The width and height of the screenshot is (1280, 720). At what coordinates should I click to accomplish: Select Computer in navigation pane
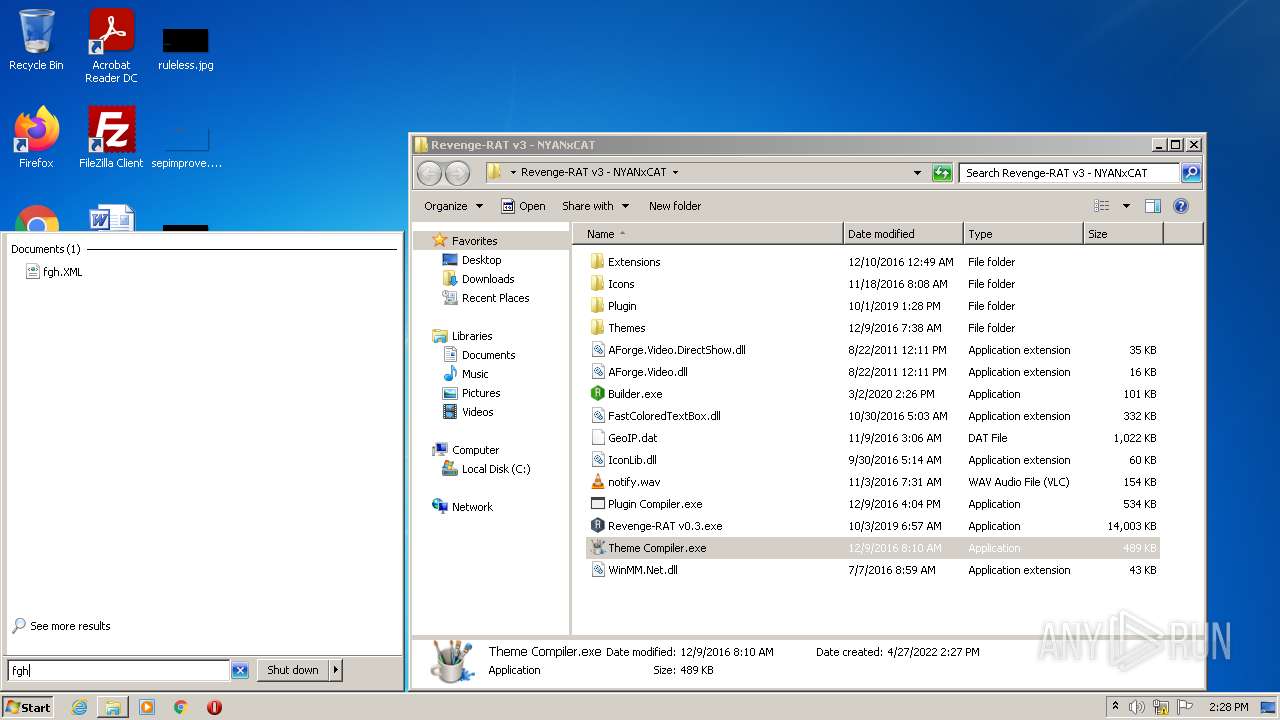tap(465, 450)
